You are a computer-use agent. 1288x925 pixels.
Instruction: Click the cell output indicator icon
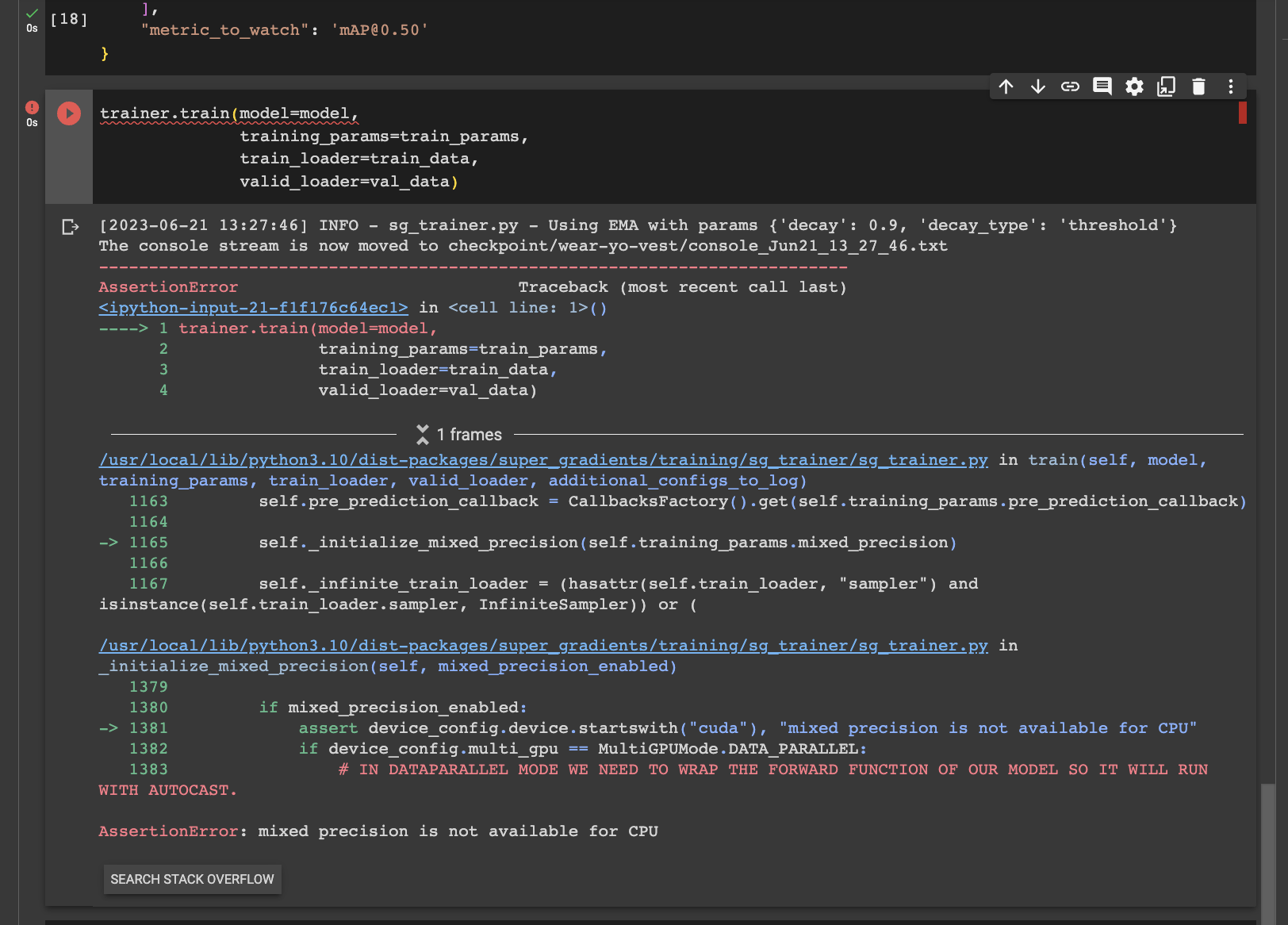click(x=70, y=227)
